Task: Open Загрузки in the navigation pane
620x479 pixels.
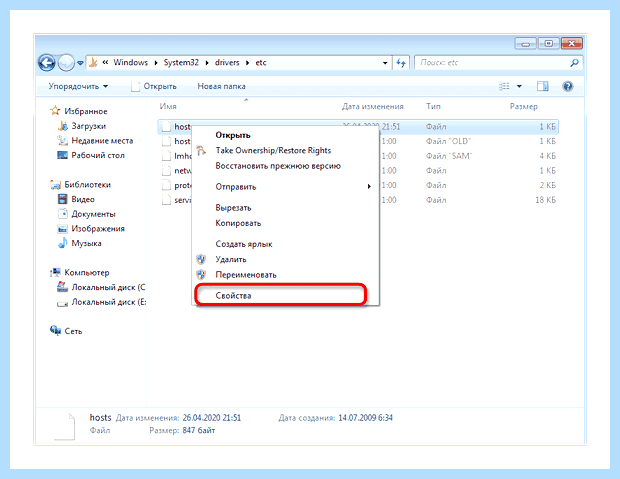Action: (89, 126)
